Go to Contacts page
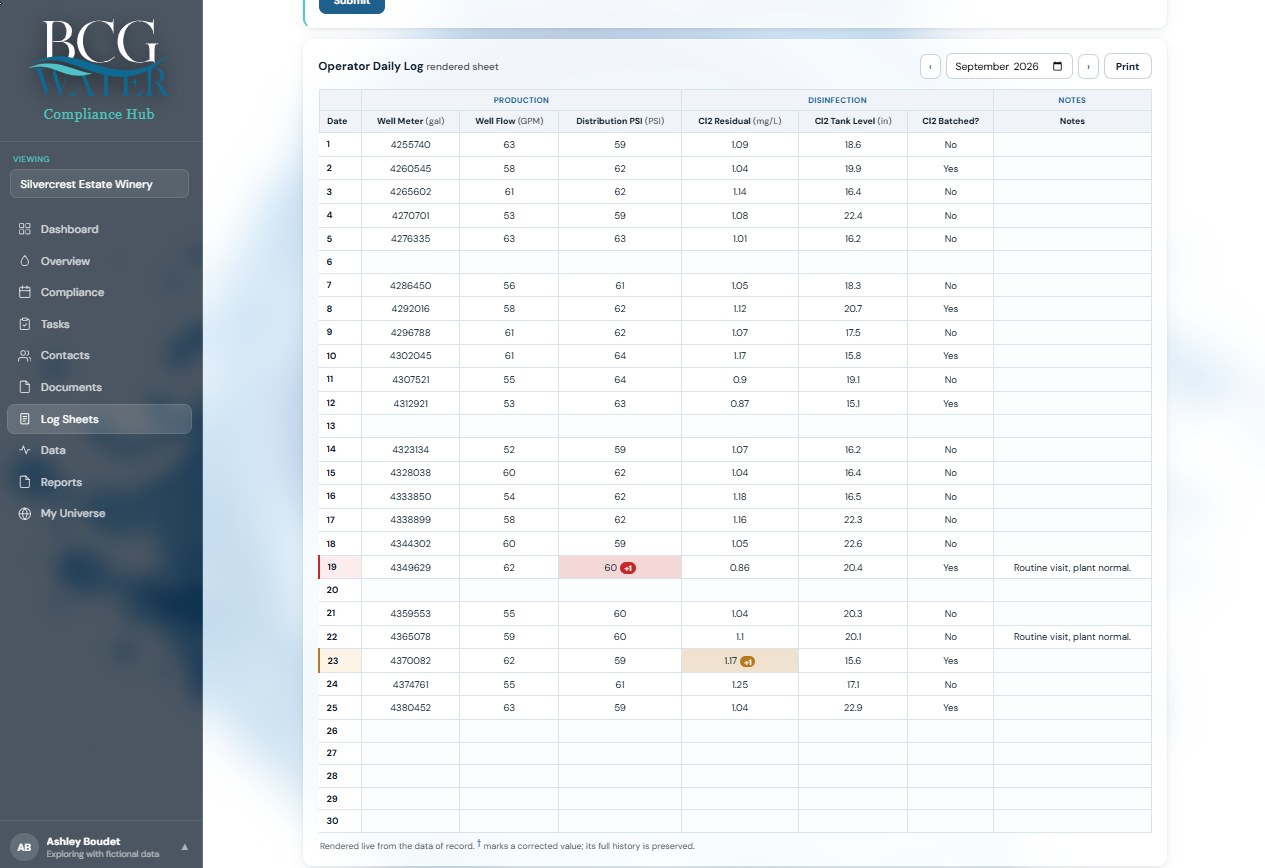The height and width of the screenshot is (868, 1265). coord(99,355)
